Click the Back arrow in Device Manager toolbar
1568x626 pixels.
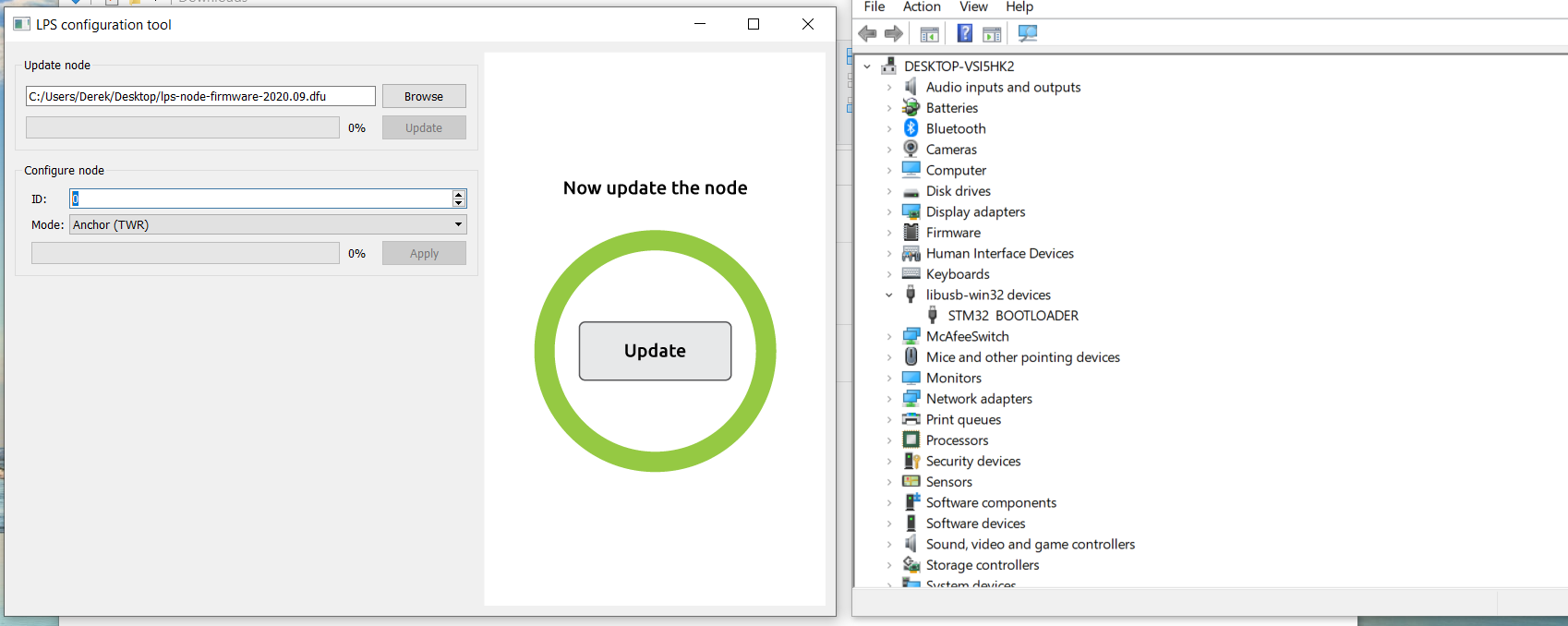coord(867,34)
